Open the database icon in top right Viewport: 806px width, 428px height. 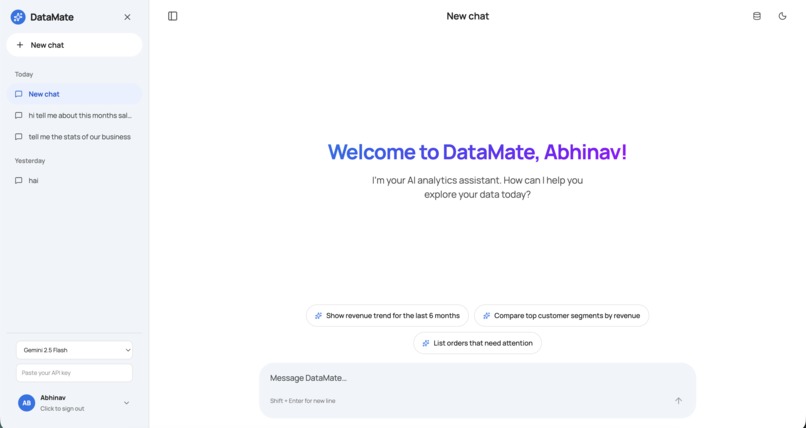point(757,16)
